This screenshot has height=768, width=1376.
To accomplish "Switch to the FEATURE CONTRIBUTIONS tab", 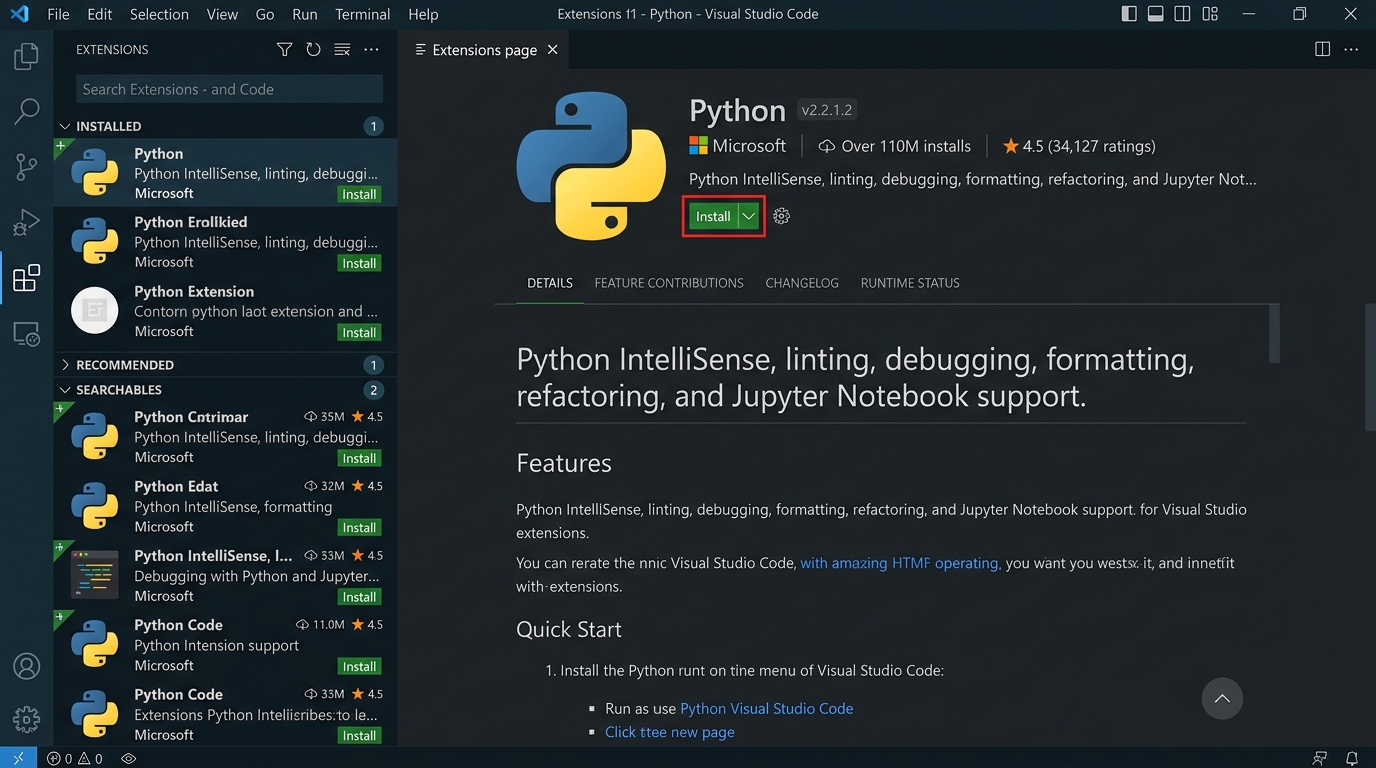I will pyautogui.click(x=669, y=283).
